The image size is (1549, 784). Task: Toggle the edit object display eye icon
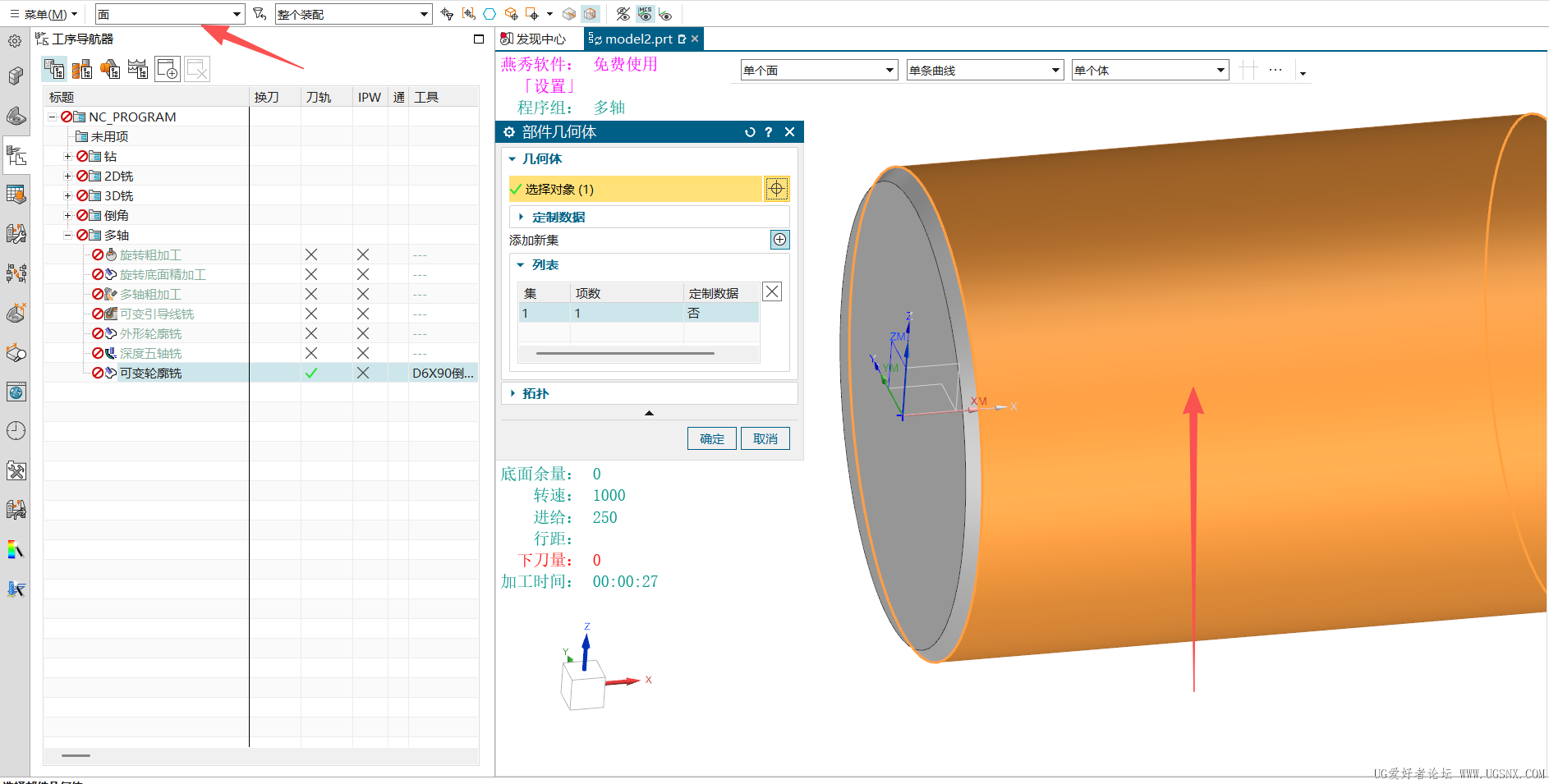[x=666, y=14]
